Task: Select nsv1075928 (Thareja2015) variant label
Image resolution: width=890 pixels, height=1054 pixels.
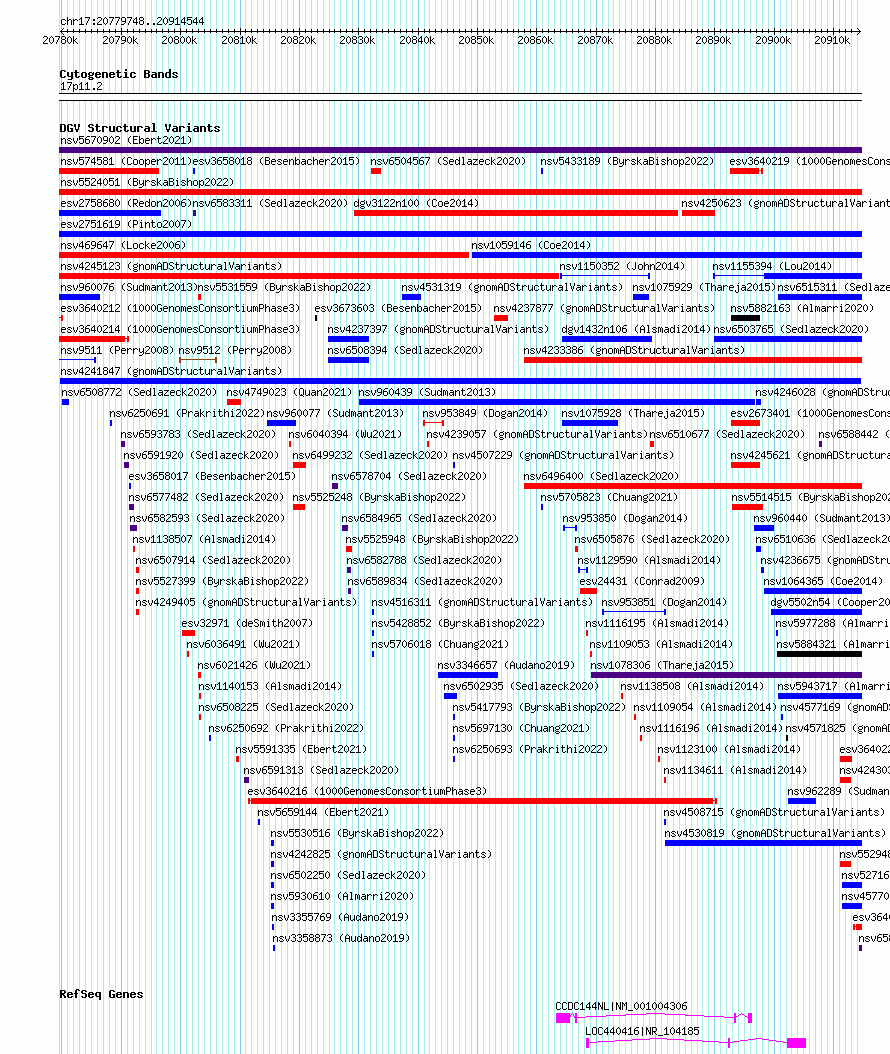Action: tap(633, 413)
